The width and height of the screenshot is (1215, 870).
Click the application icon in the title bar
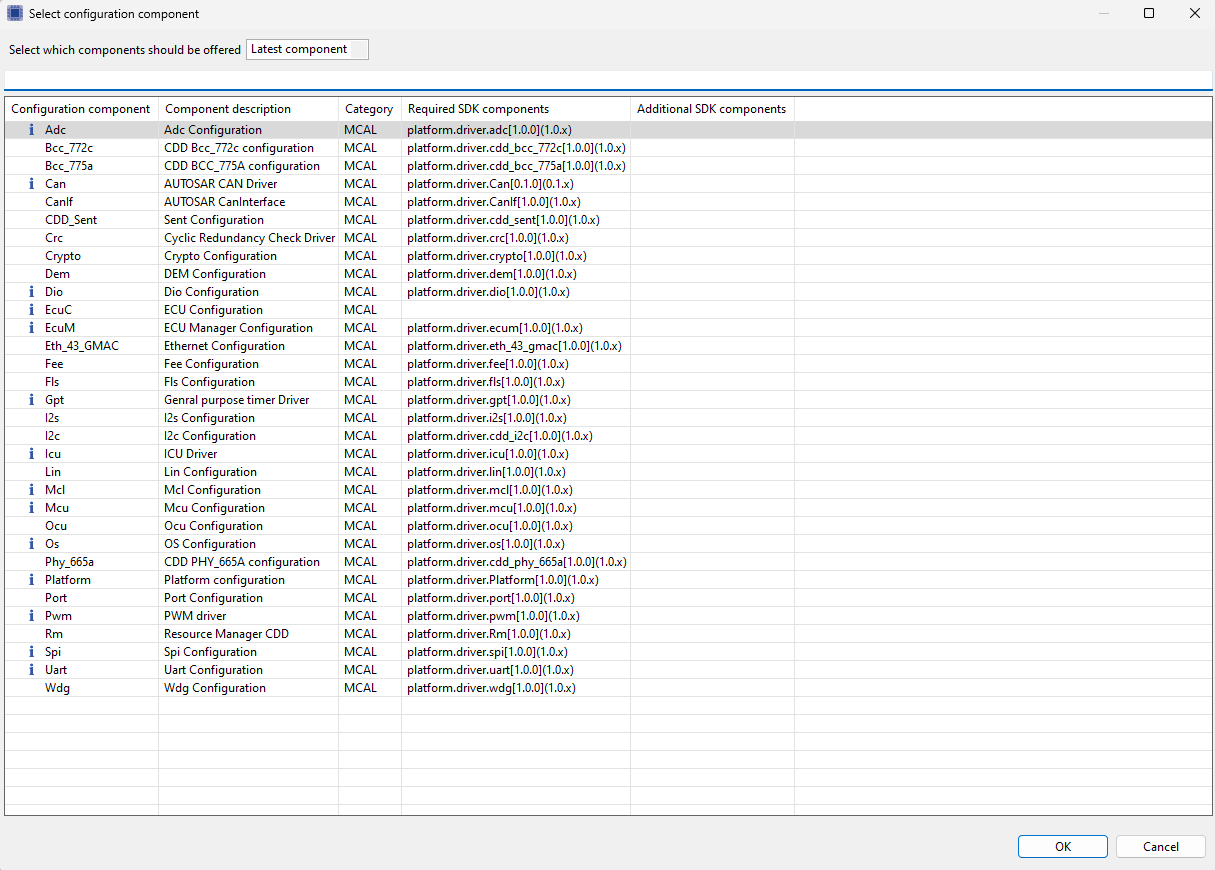[x=13, y=13]
